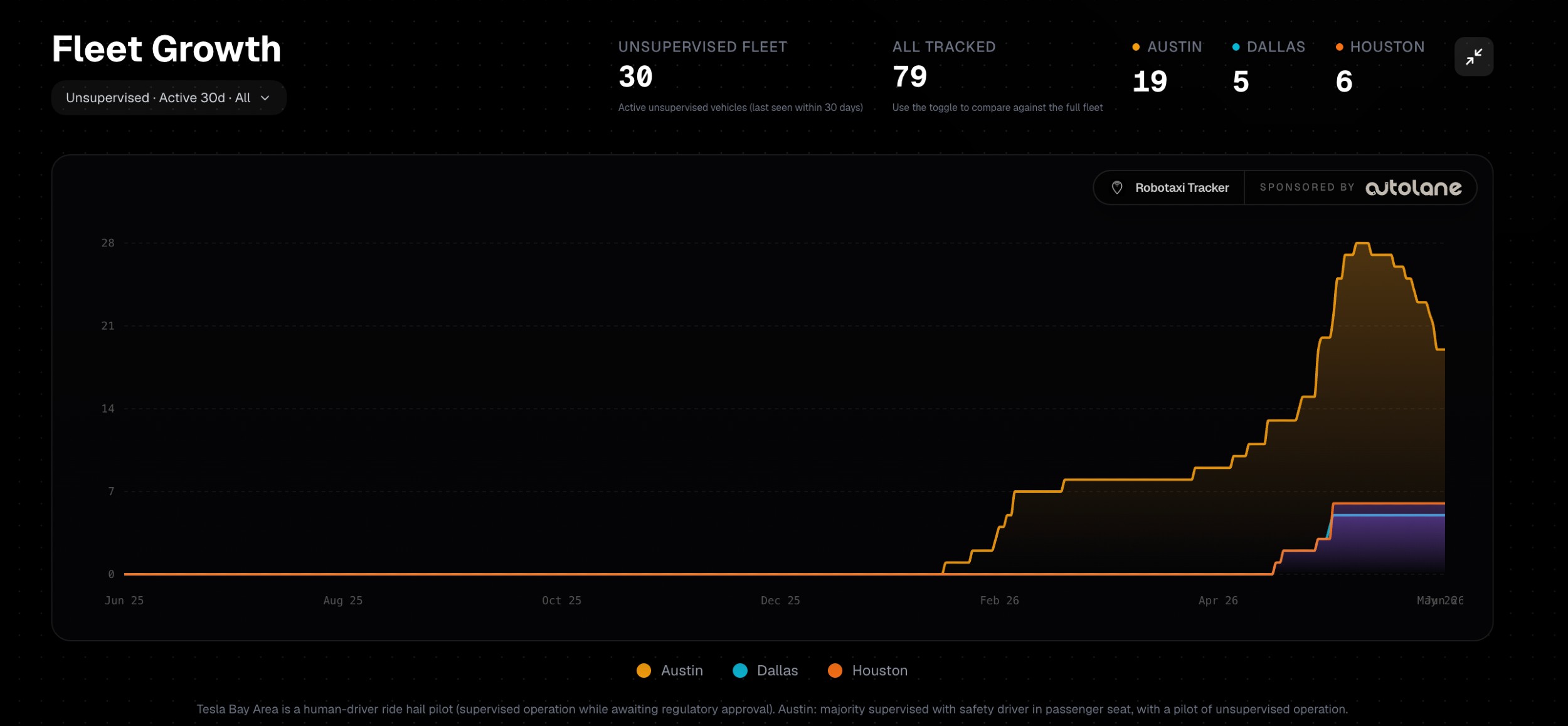
Task: Click the 0 y-axis label
Action: coord(111,574)
